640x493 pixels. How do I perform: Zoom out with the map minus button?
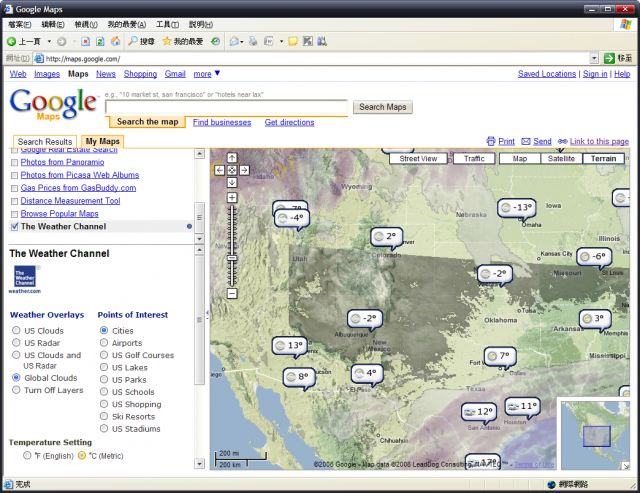[232, 293]
